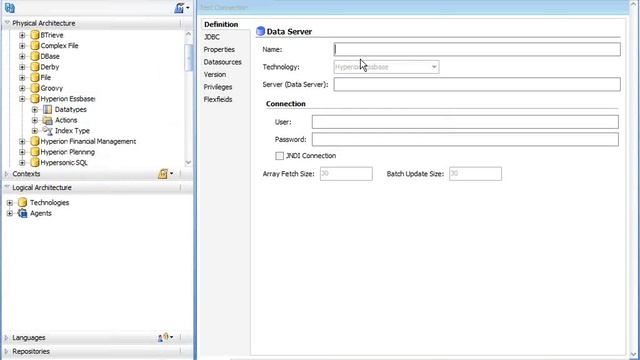This screenshot has height=360, width=640.
Task: Click the File technology icon
Action: (x=35, y=78)
